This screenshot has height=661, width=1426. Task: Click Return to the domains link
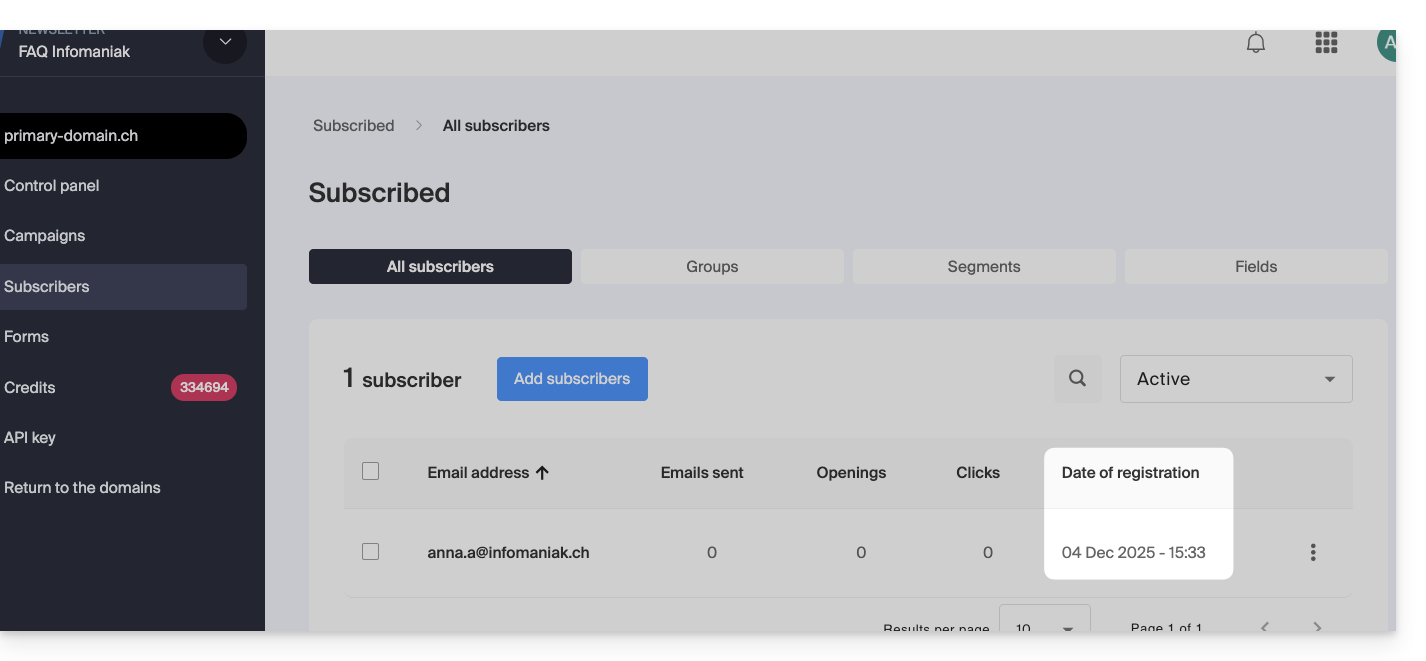point(82,488)
